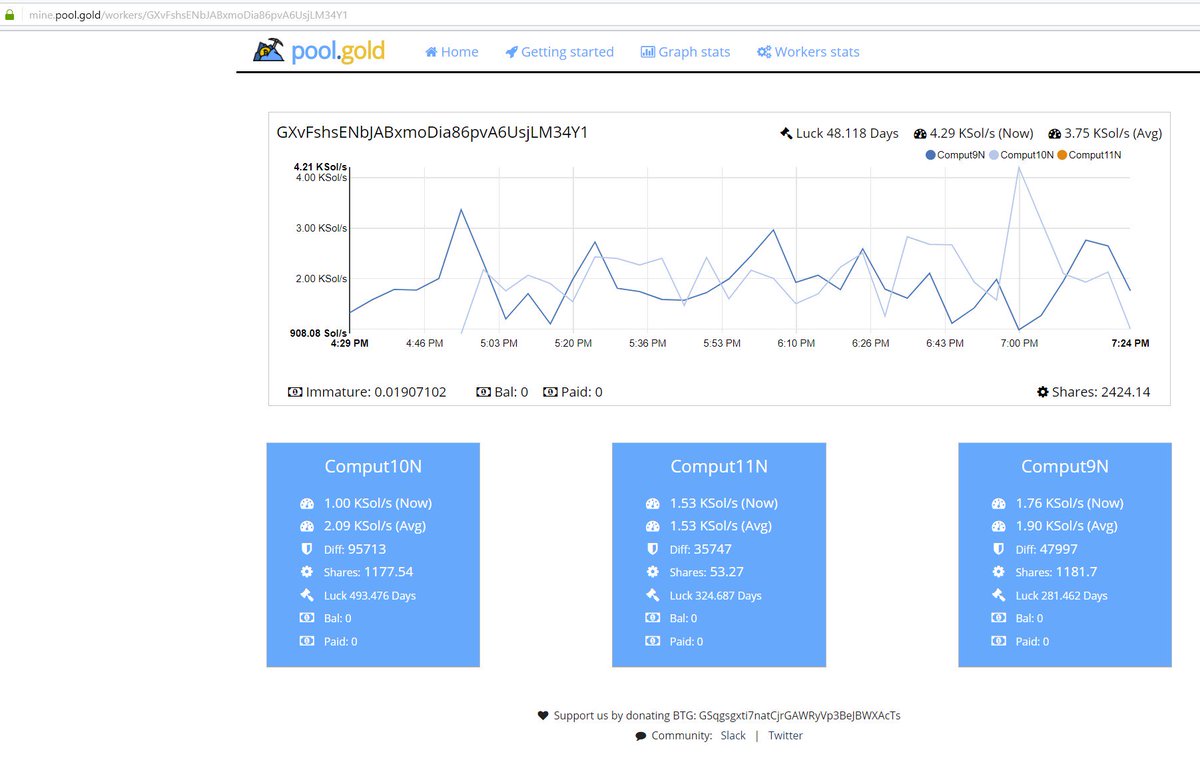Click the 908.08 Sol/s minimum axis label
The image size is (1200, 758).
(319, 333)
